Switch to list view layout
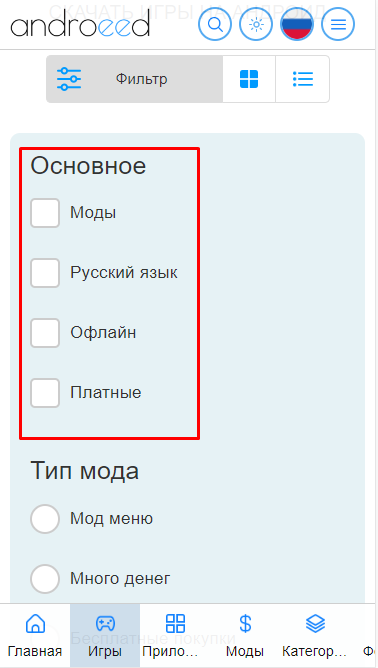 [x=303, y=79]
